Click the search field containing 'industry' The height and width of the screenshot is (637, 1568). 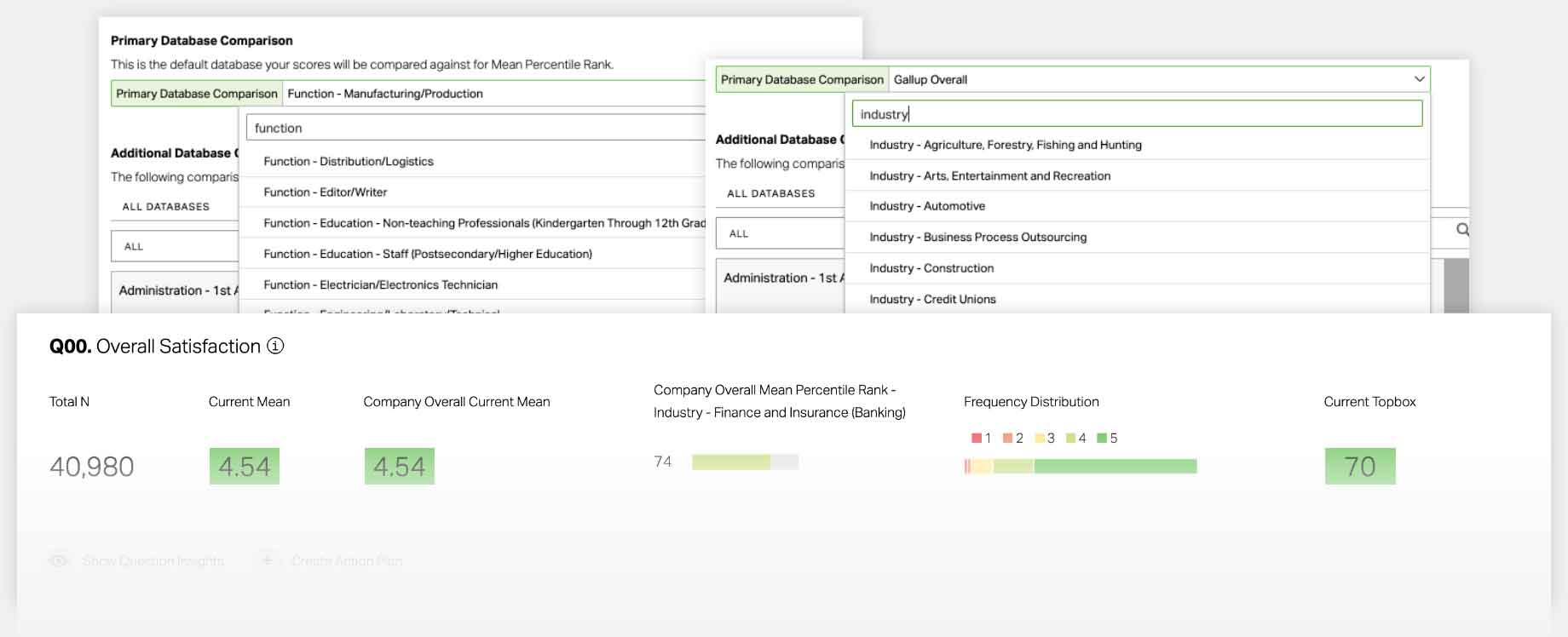pos(1137,114)
